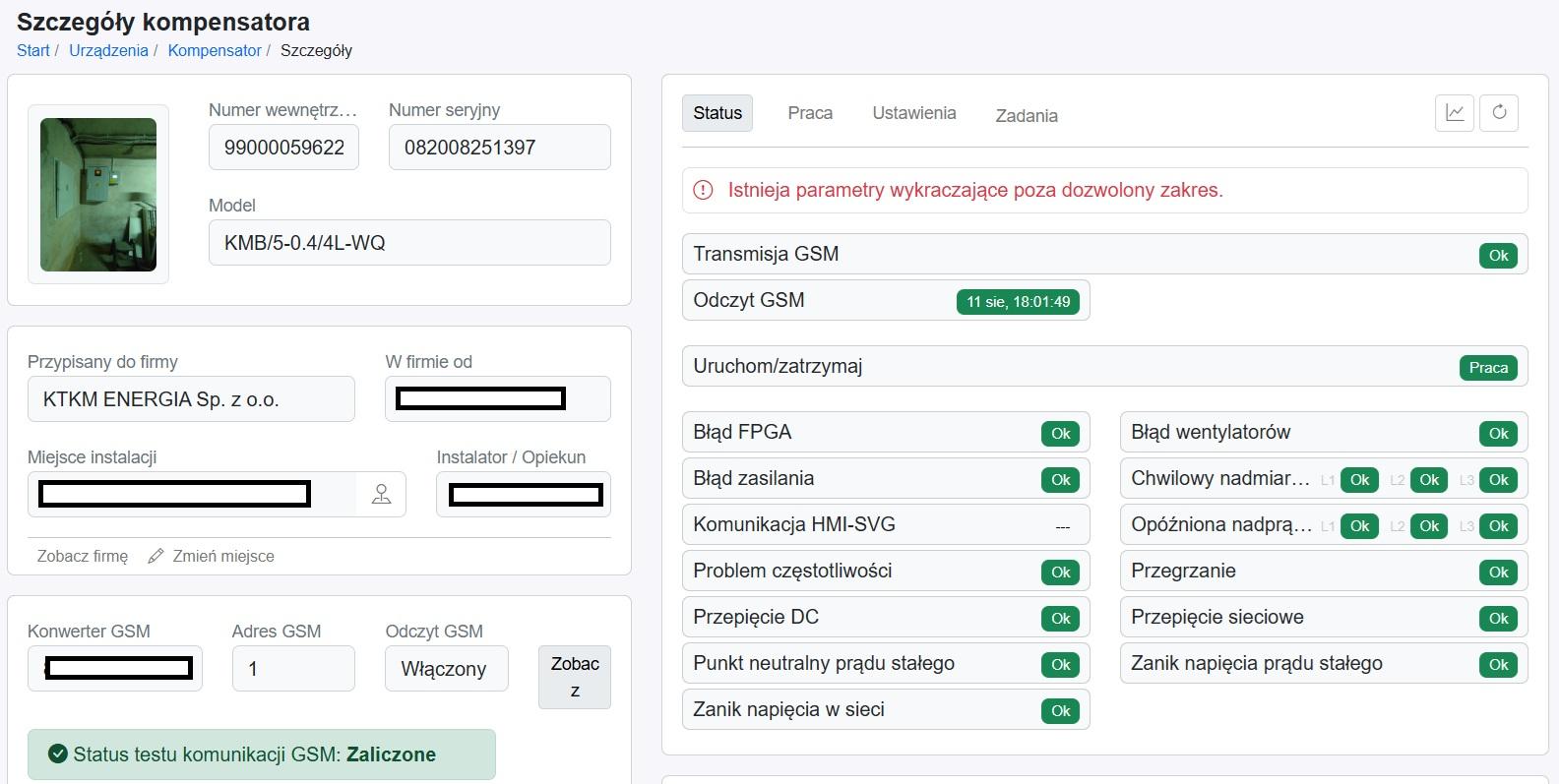This screenshot has width=1559, height=784.
Task: Click the person icon beside installation place
Action: click(x=381, y=494)
